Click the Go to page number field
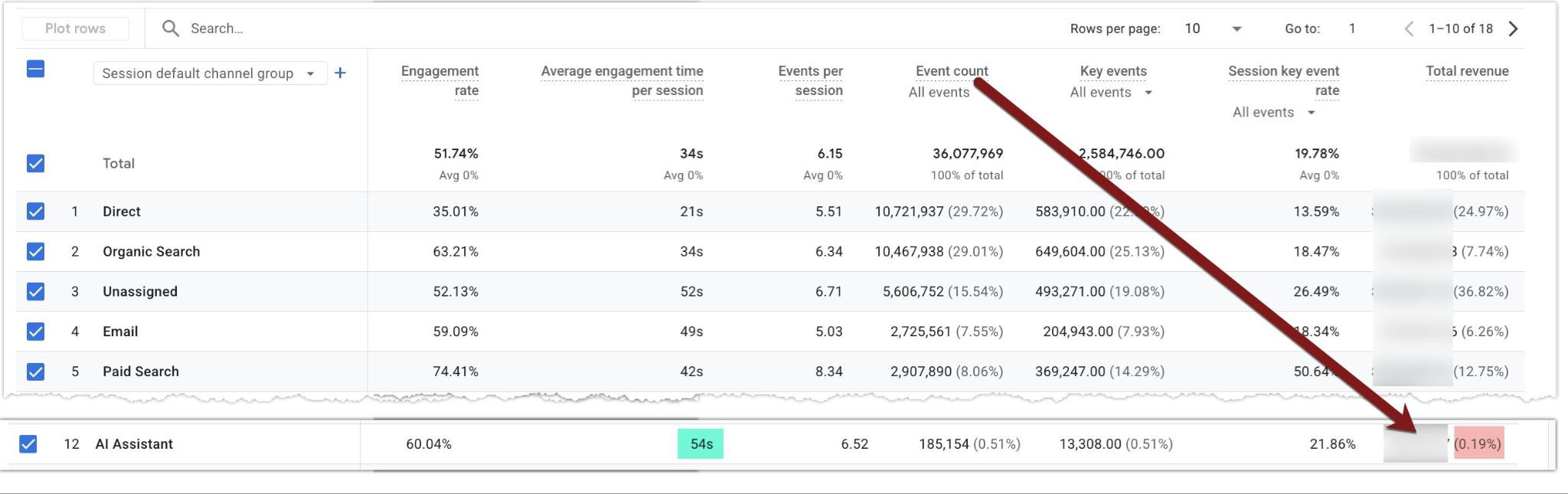Image resolution: width=1568 pixels, height=494 pixels. pyautogui.click(x=1352, y=28)
